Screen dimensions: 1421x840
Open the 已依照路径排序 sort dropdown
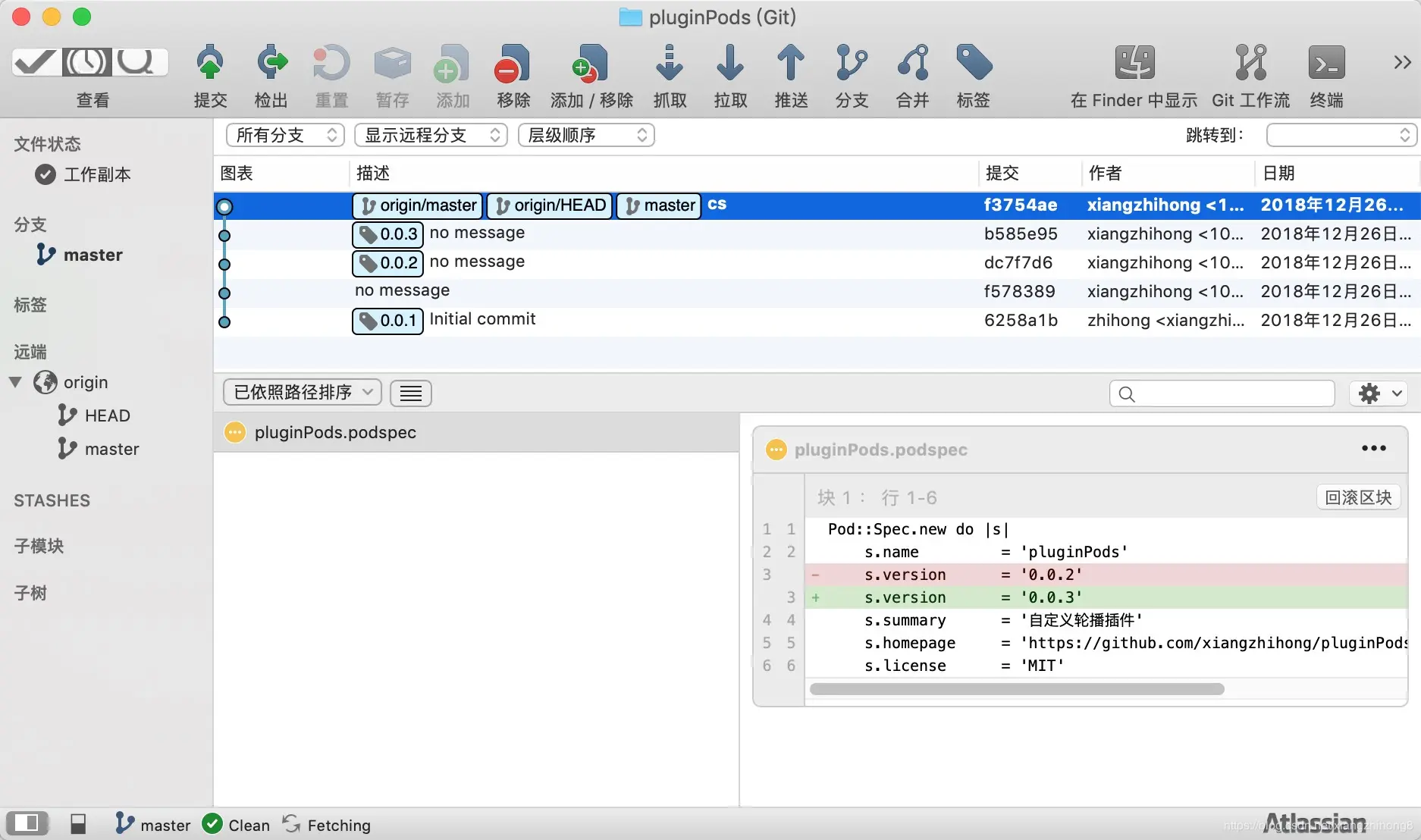pos(303,393)
